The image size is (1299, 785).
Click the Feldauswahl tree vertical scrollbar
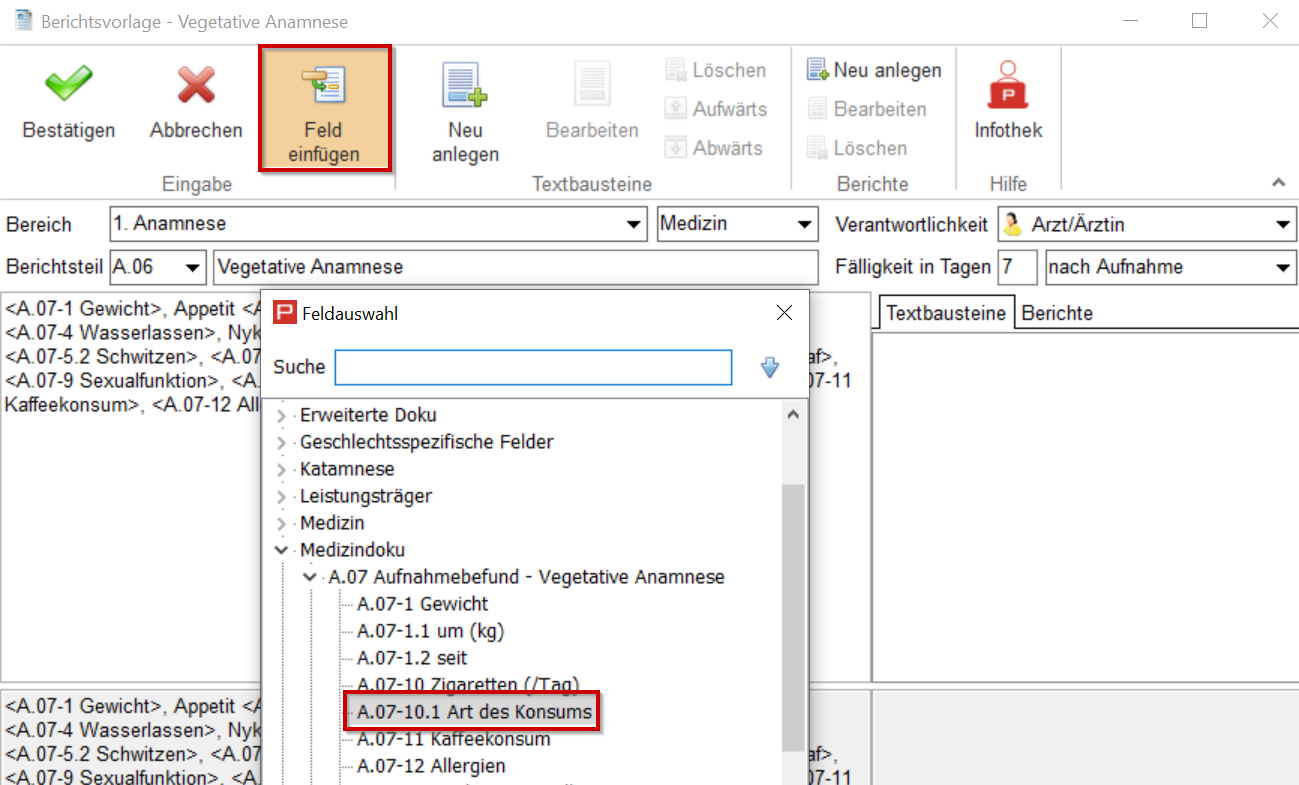tap(792, 600)
